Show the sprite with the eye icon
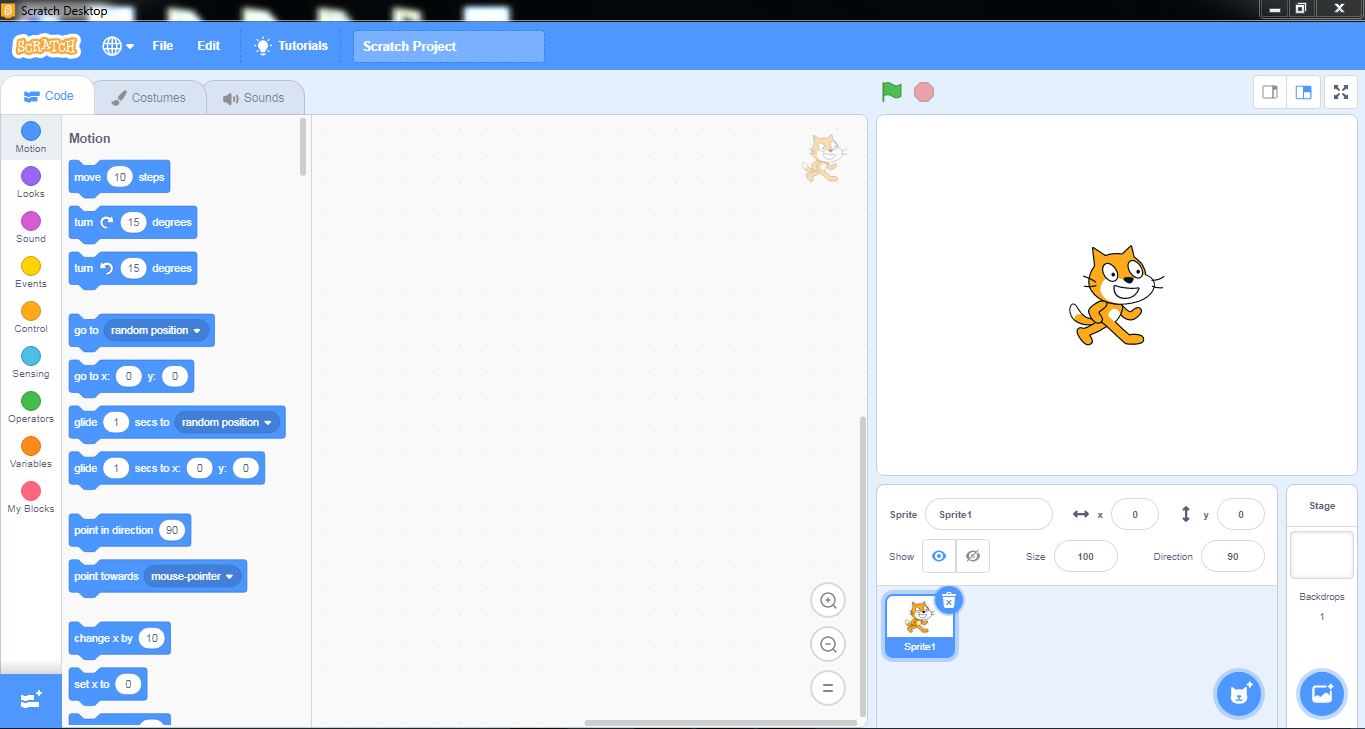This screenshot has height=729, width=1365. [939, 556]
